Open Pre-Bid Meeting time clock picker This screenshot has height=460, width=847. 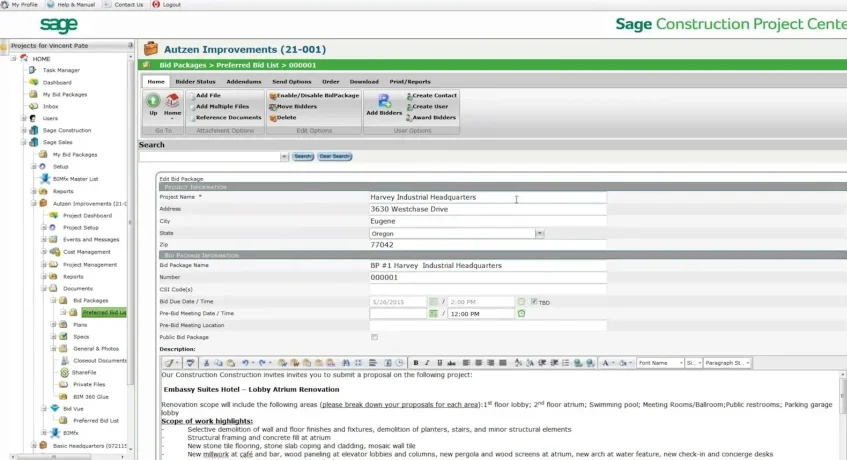(x=521, y=313)
